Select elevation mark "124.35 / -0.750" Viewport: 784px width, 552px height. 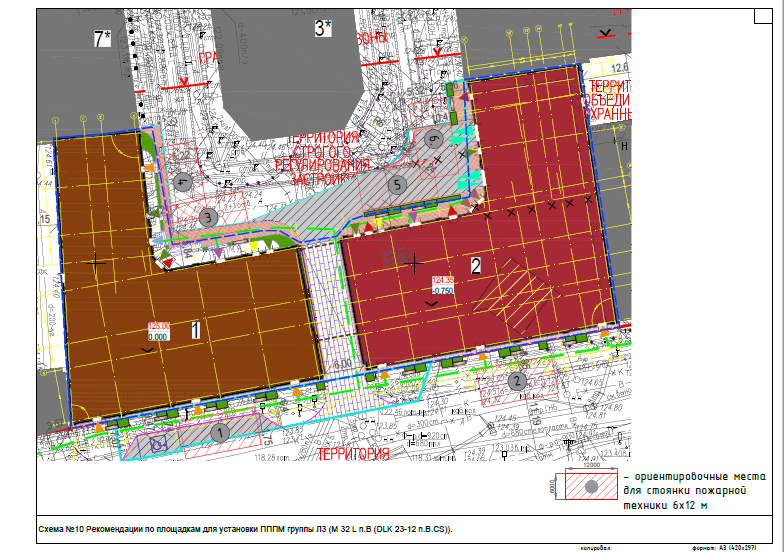point(443,286)
